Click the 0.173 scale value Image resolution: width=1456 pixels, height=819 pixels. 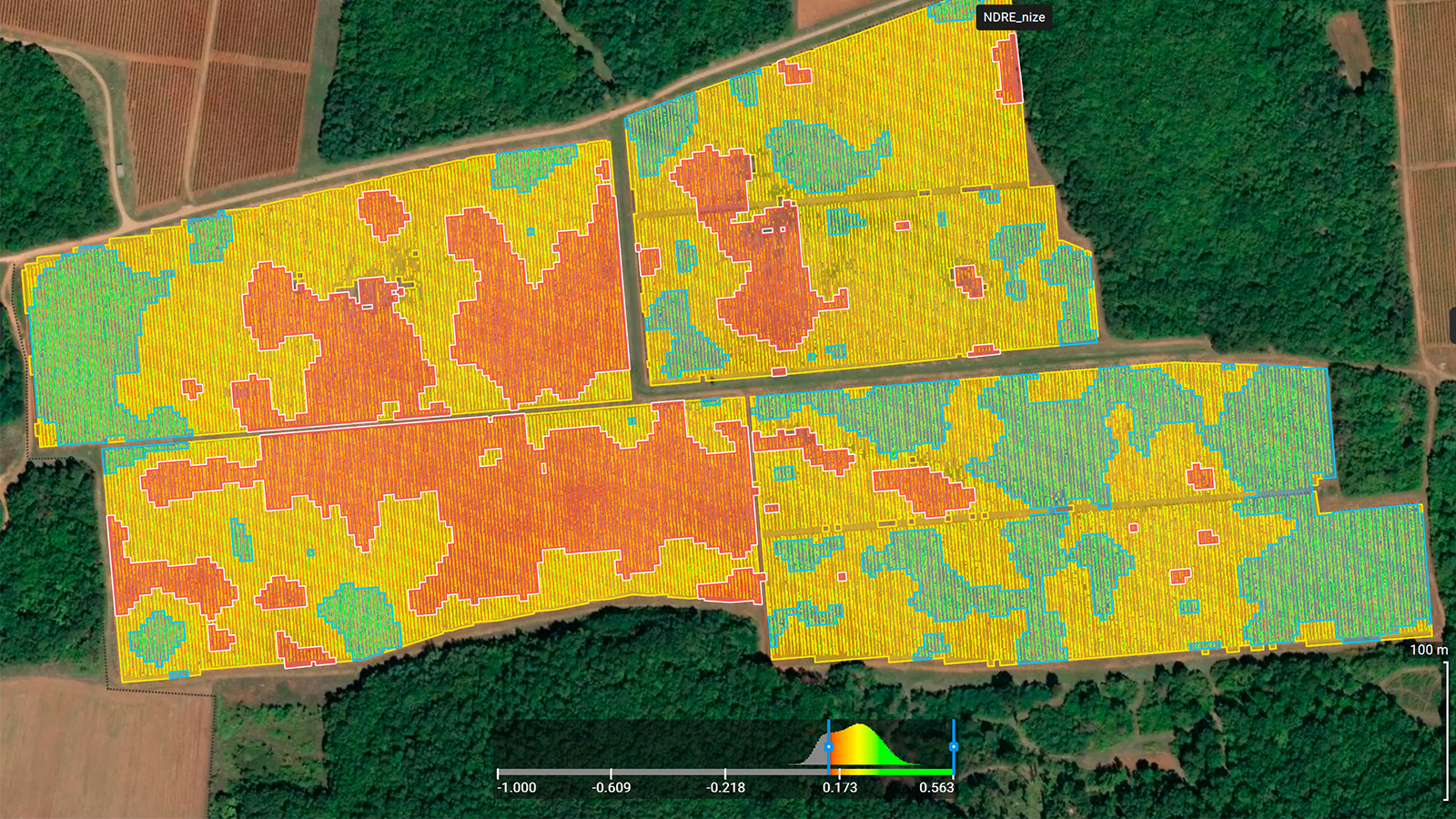[840, 787]
